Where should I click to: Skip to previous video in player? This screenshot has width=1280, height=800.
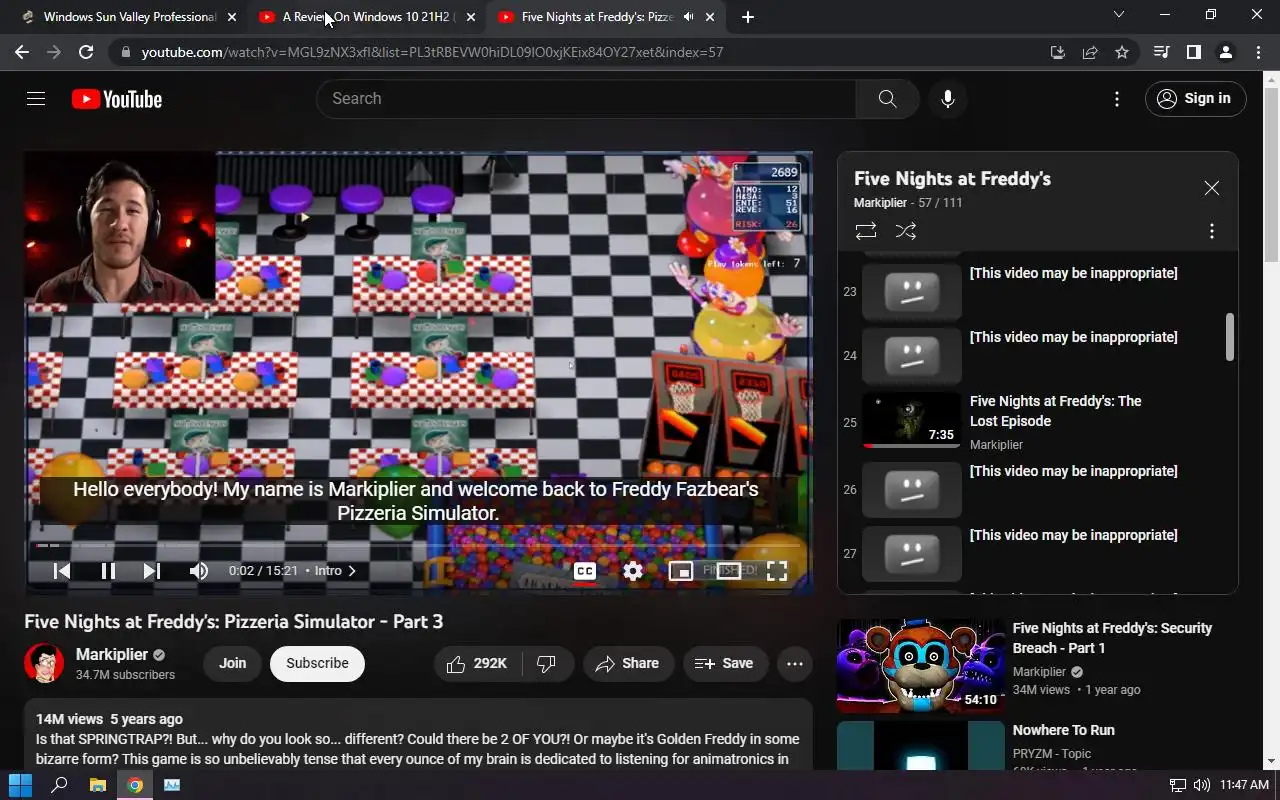62,571
